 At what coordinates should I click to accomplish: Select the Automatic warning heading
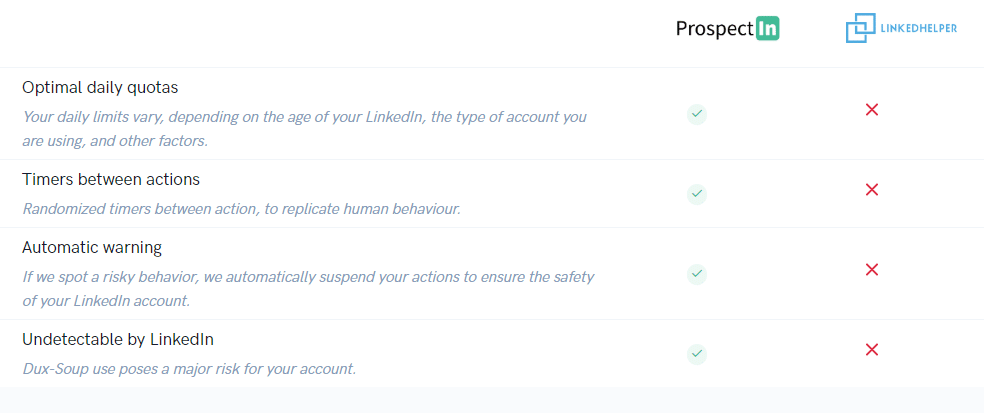tap(92, 248)
